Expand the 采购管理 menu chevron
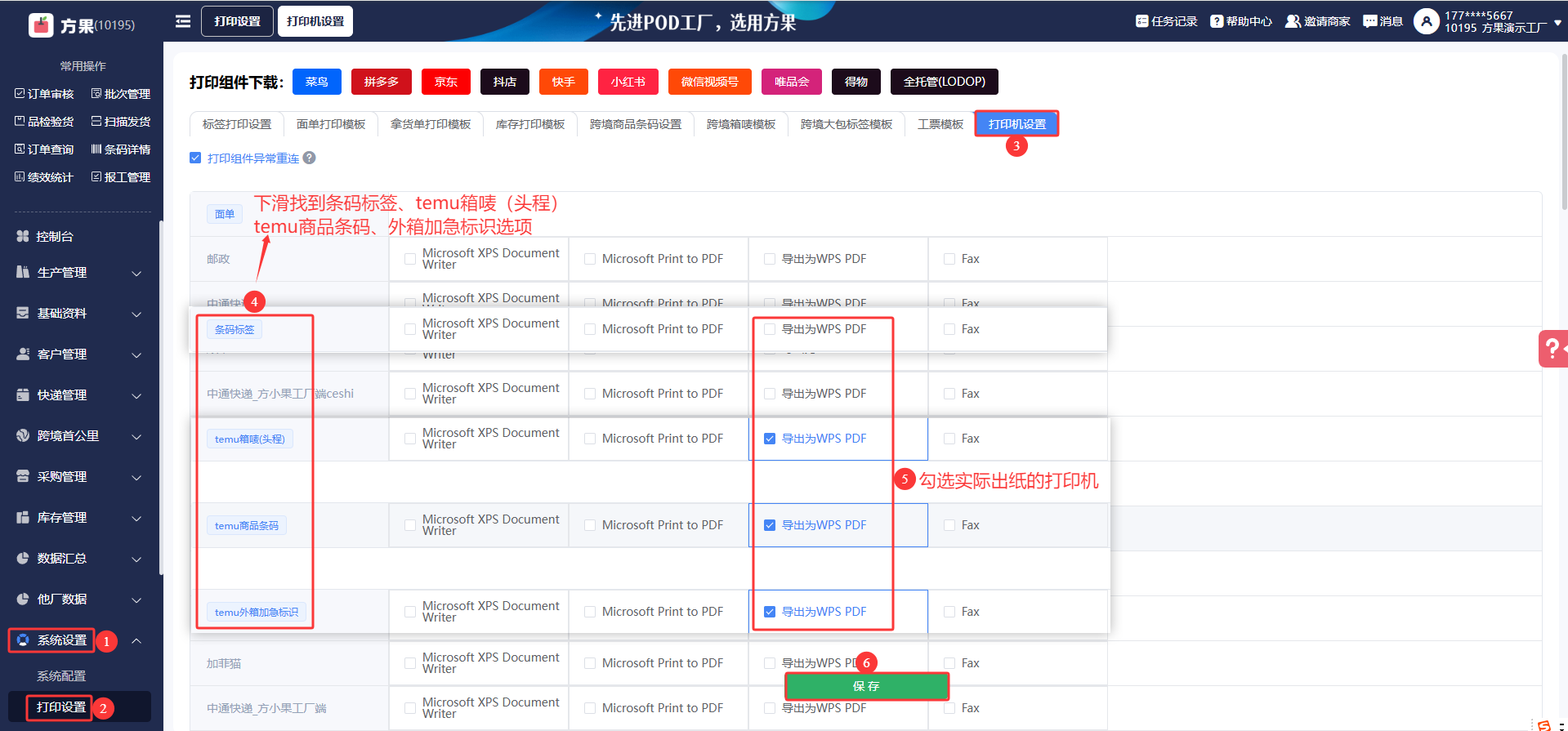Viewport: 1568px width, 731px height. 136,477
